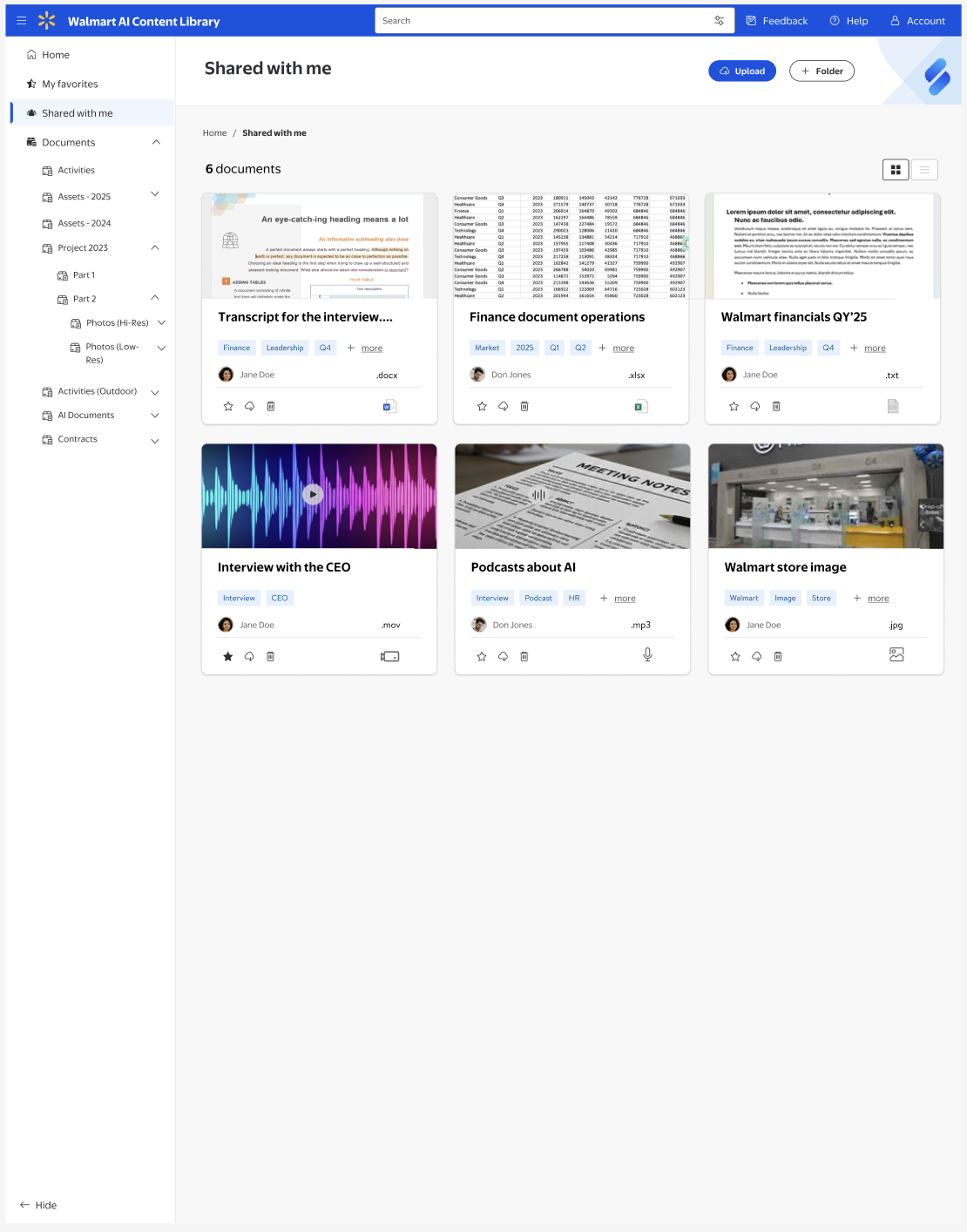Delete the Finance document operations file
The width and height of the screenshot is (967, 1232).
click(524, 406)
